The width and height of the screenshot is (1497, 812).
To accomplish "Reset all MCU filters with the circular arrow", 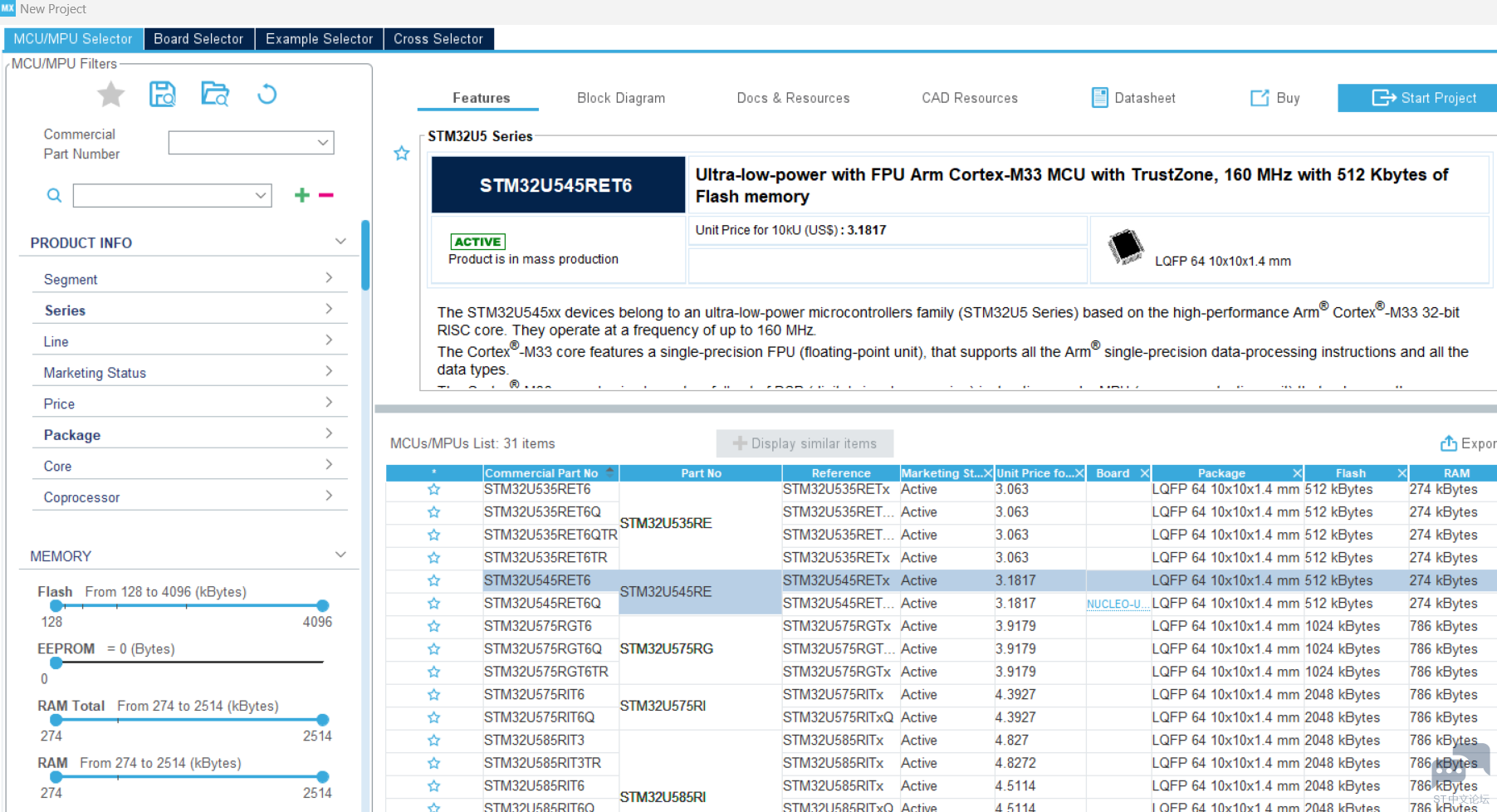I will [x=267, y=95].
